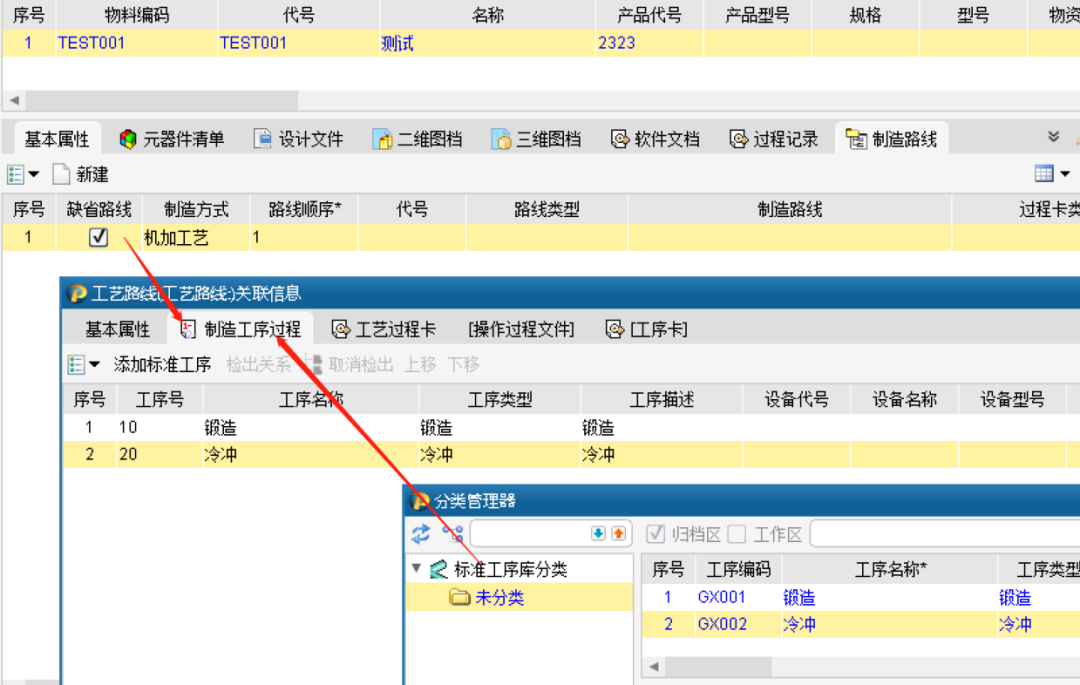The height and width of the screenshot is (685, 1080).
Task: Click the 设计文件 document icon
Action: tap(262, 139)
